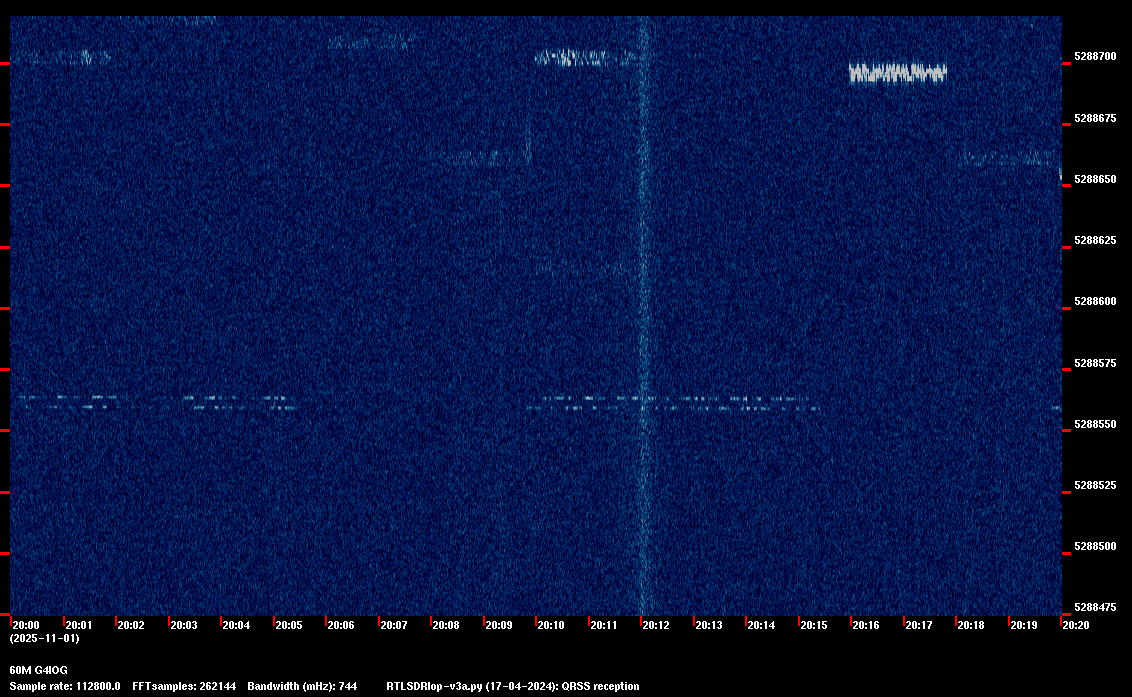1132x697 pixels.
Task: Click the 60M G4IOG station label
Action: 38,670
